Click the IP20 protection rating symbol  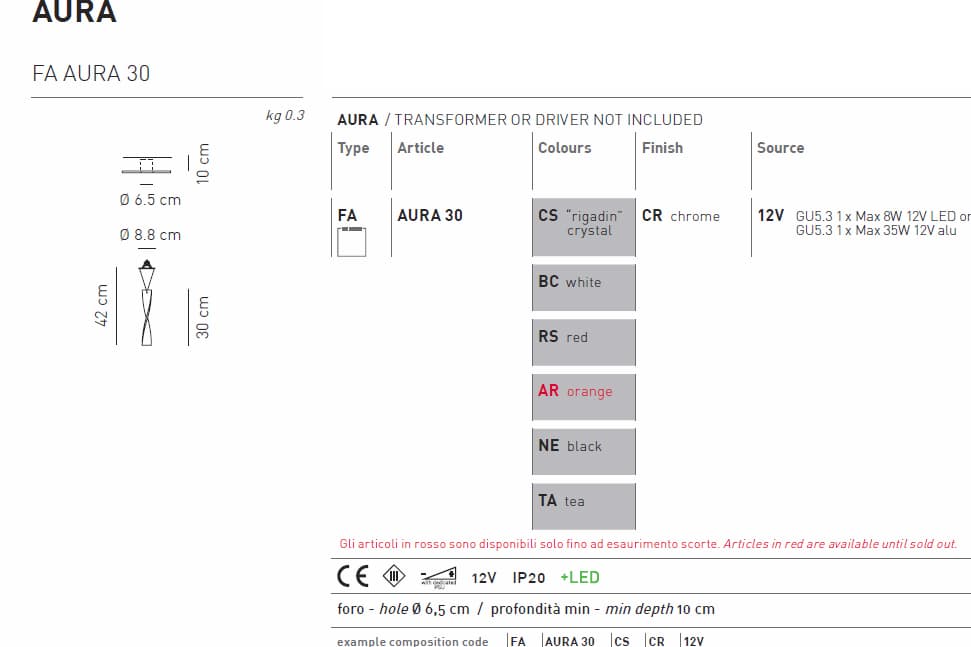click(529, 577)
